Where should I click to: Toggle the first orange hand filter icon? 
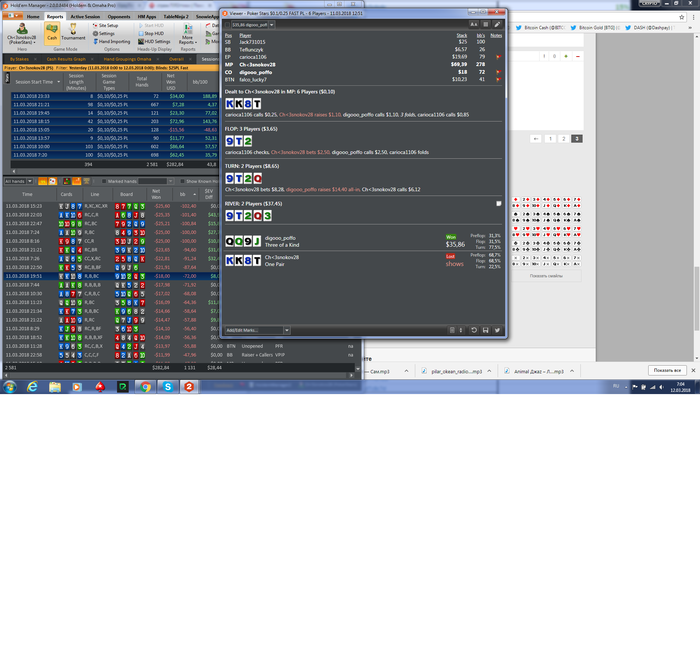[42, 181]
